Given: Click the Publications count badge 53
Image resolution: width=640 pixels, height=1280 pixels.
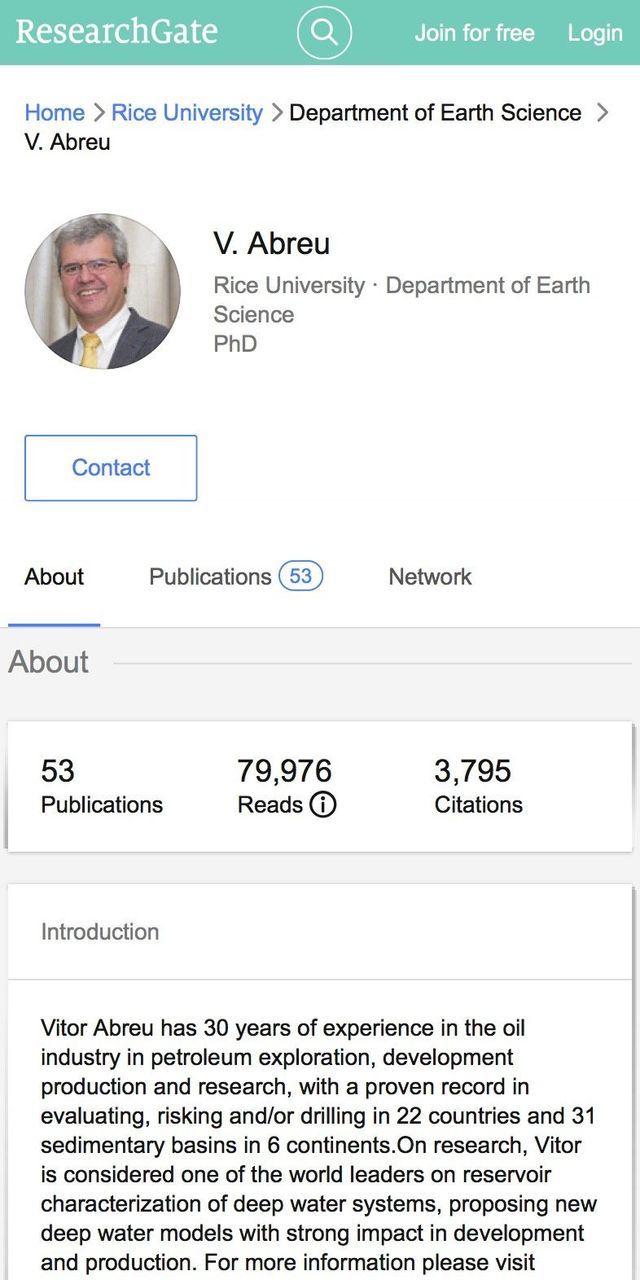Looking at the screenshot, I should point(301,576).
